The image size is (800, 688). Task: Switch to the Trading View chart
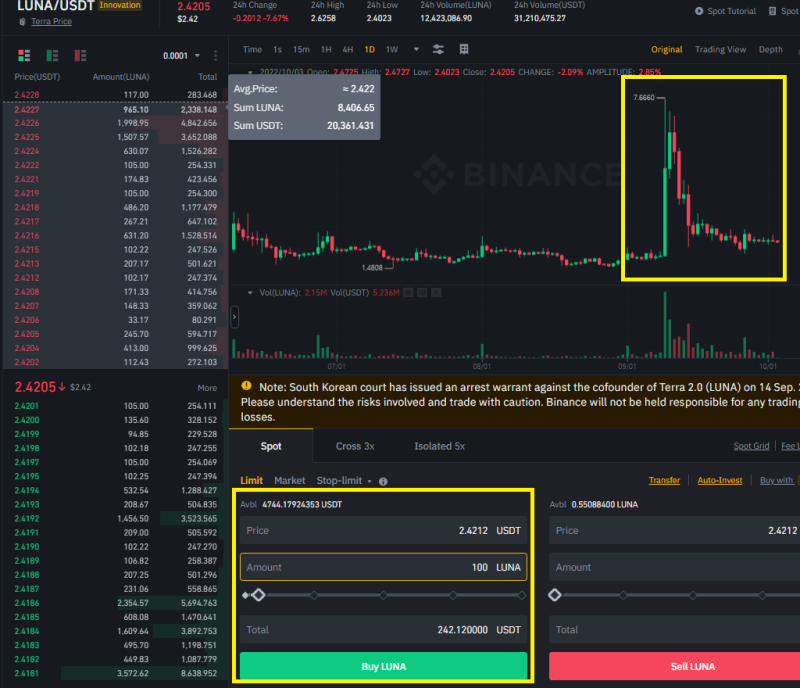pyautogui.click(x=720, y=50)
